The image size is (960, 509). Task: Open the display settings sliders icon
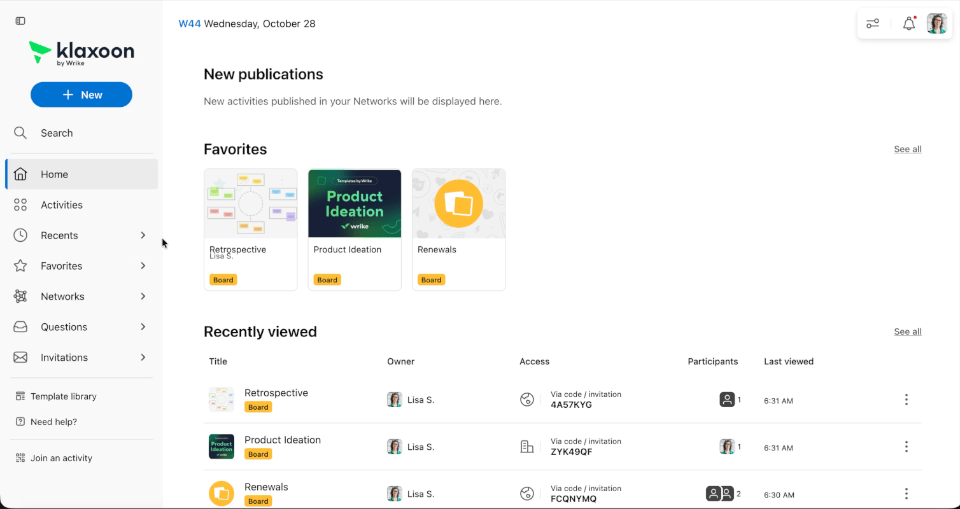(x=872, y=24)
